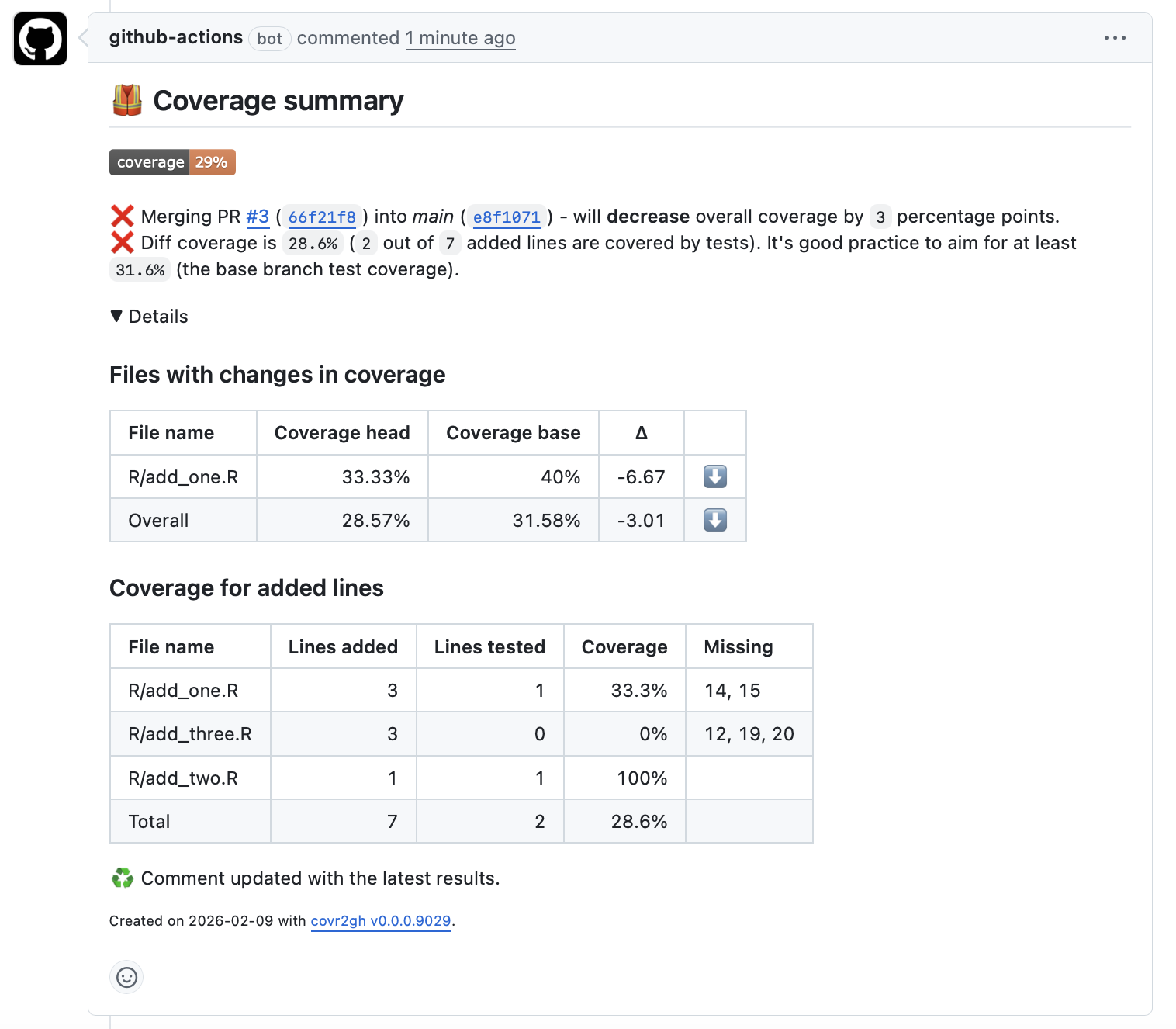Image resolution: width=1176 pixels, height=1029 pixels.
Task: Click the safety vest emoji in the heading
Action: pyautogui.click(x=126, y=99)
